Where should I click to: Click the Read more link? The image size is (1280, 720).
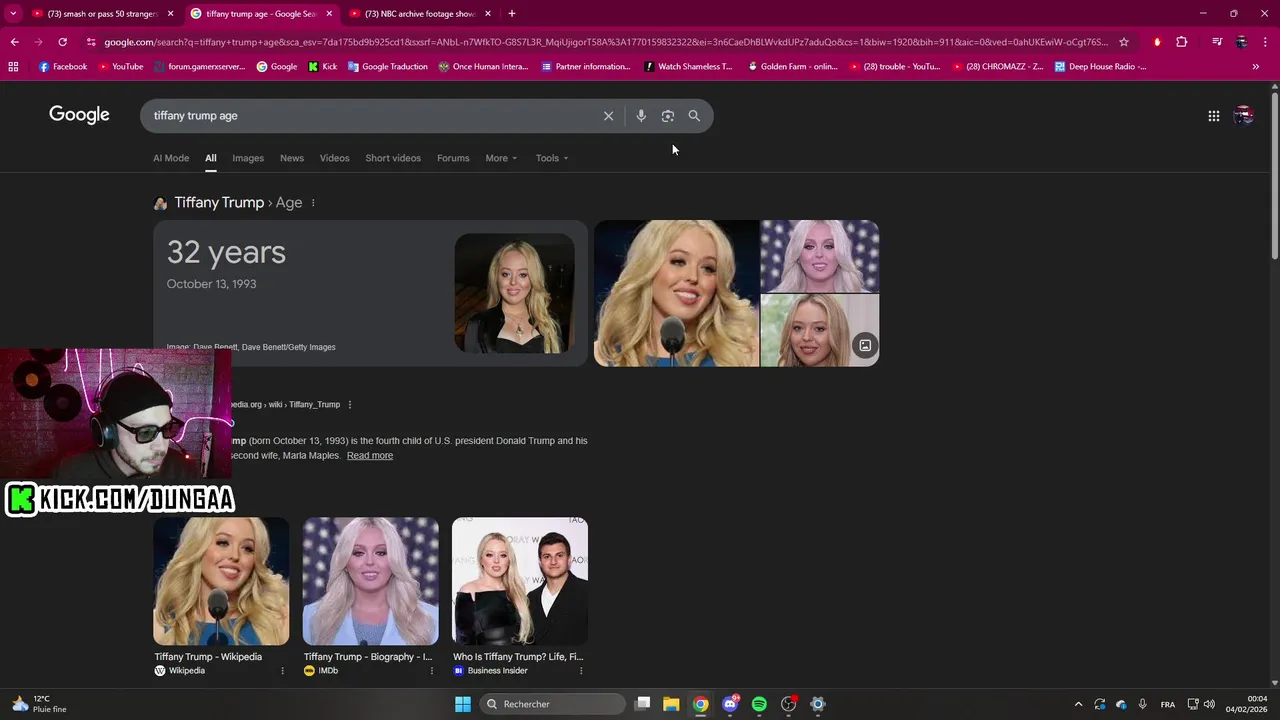tap(370, 456)
